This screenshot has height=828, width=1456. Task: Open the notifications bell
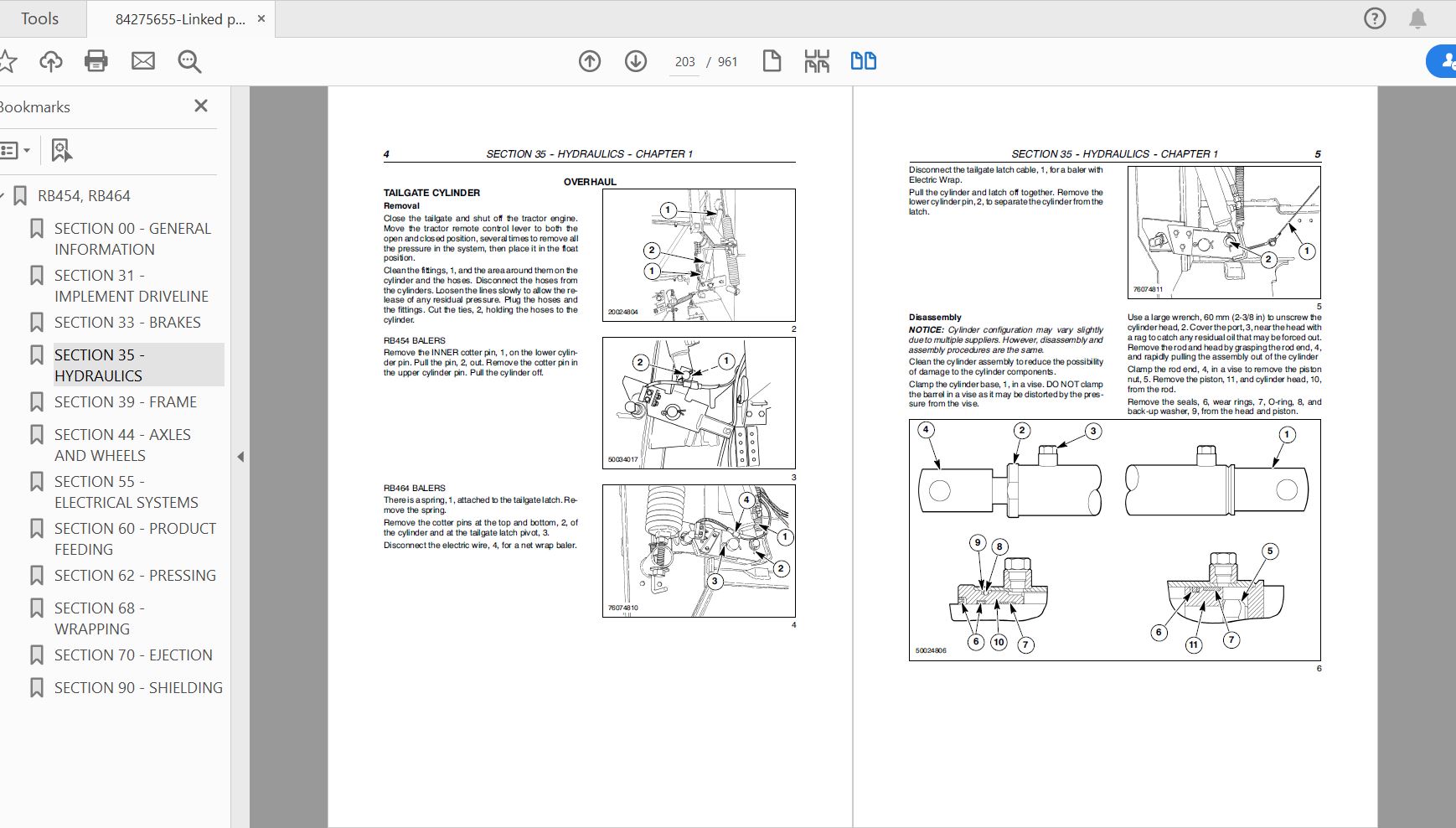(x=1417, y=18)
